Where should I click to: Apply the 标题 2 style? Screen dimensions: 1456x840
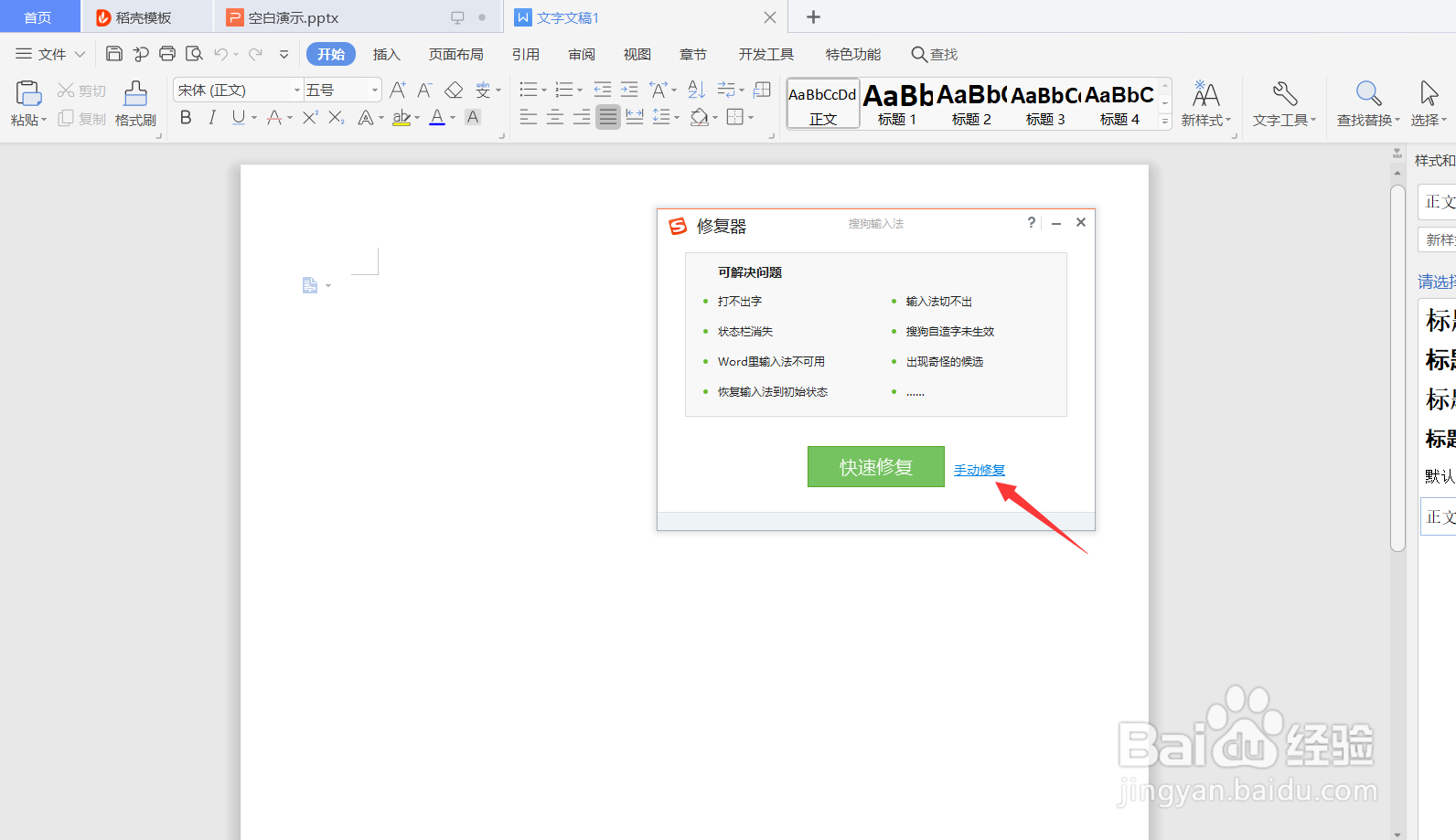(971, 104)
